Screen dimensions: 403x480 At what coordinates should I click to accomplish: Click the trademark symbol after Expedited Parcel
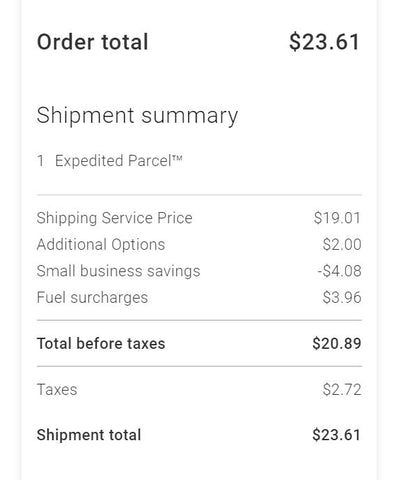pos(177,158)
